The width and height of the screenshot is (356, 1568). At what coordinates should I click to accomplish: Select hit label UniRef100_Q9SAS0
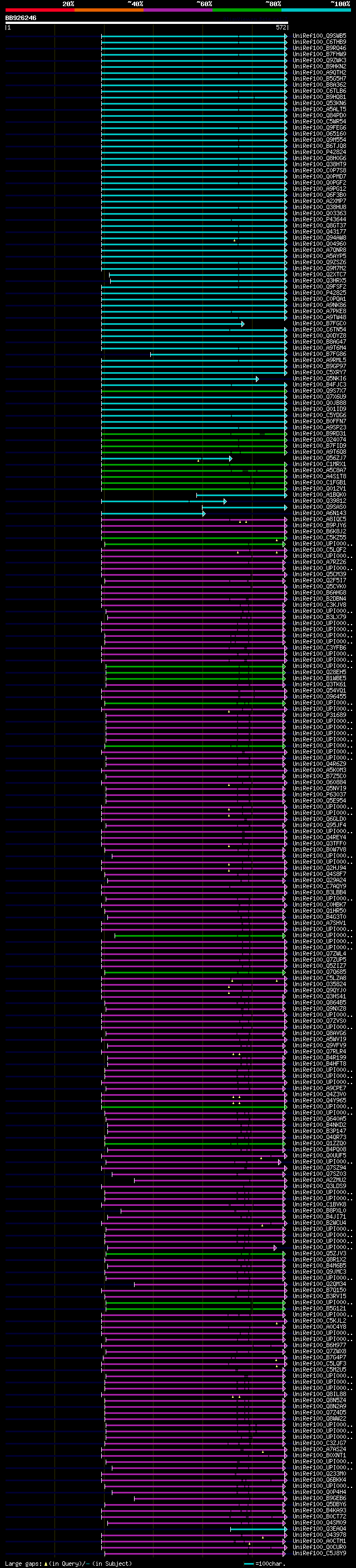(x=319, y=507)
